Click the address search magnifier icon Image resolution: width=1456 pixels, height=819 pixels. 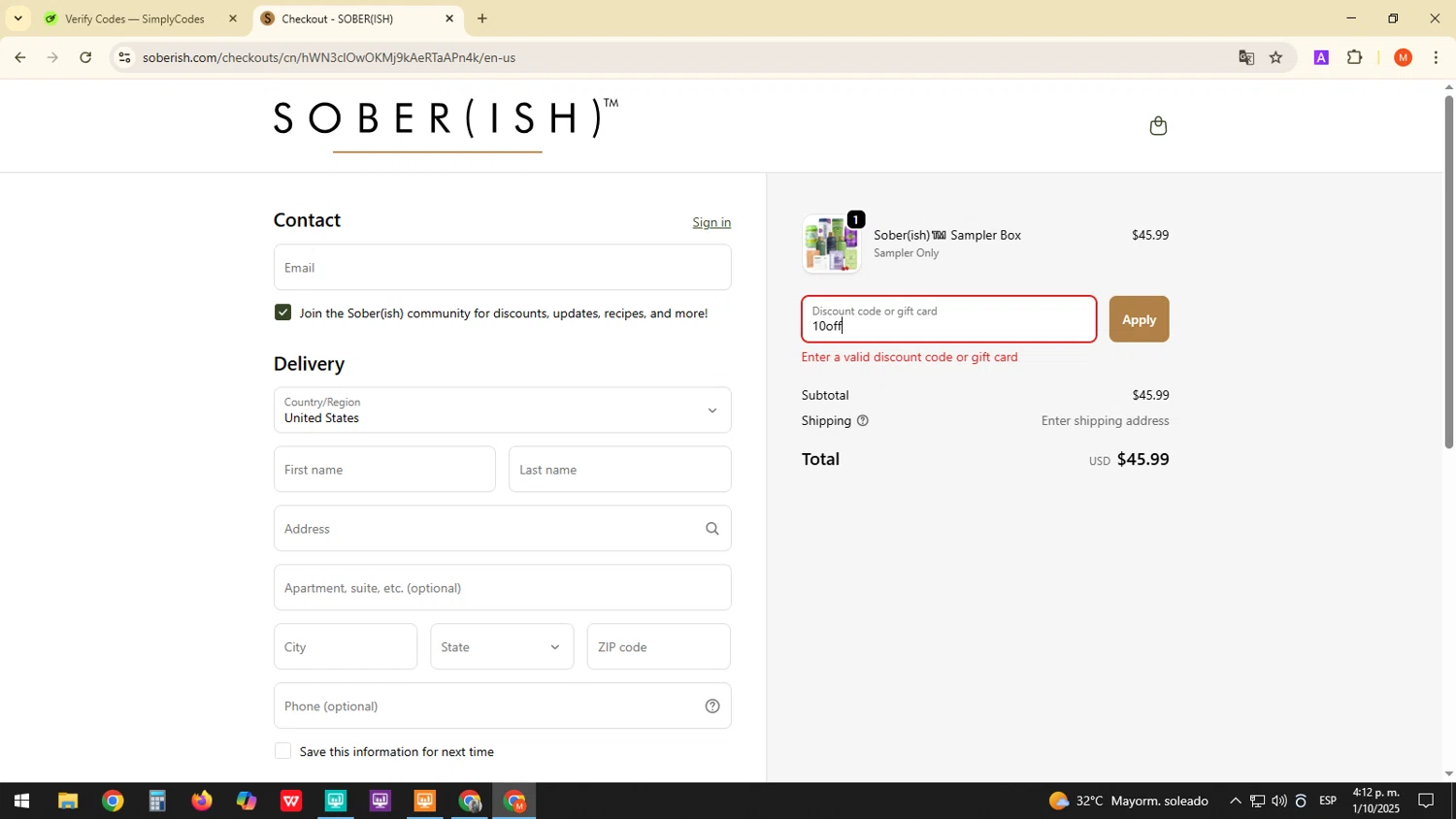coord(711,529)
